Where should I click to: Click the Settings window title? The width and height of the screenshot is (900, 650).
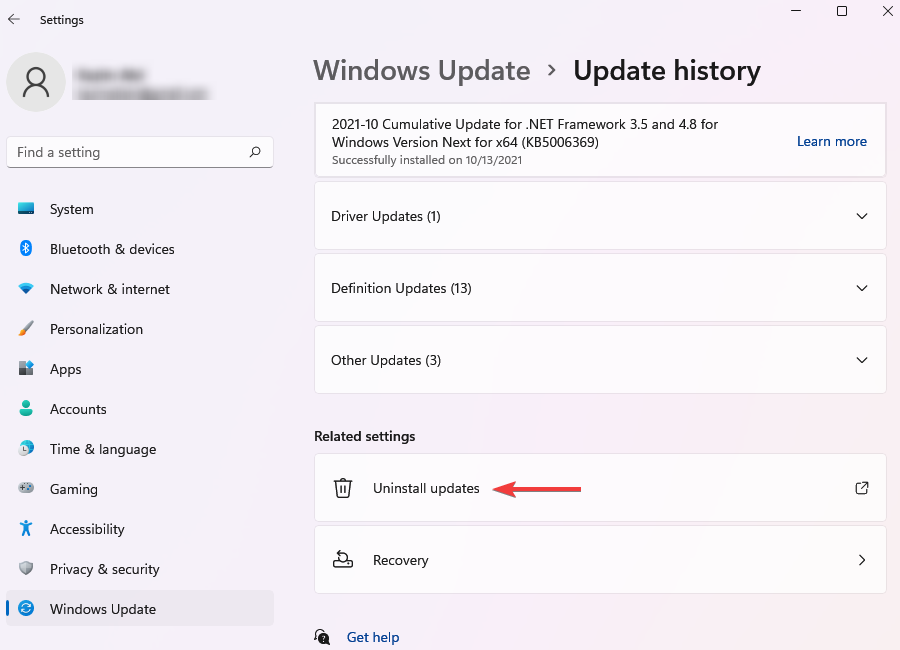(x=61, y=20)
